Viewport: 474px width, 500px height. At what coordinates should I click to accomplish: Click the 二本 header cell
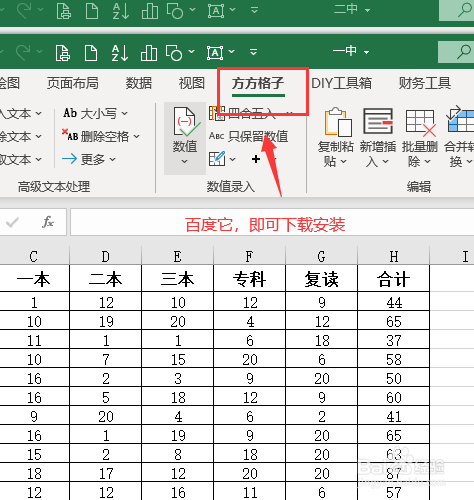[105, 279]
